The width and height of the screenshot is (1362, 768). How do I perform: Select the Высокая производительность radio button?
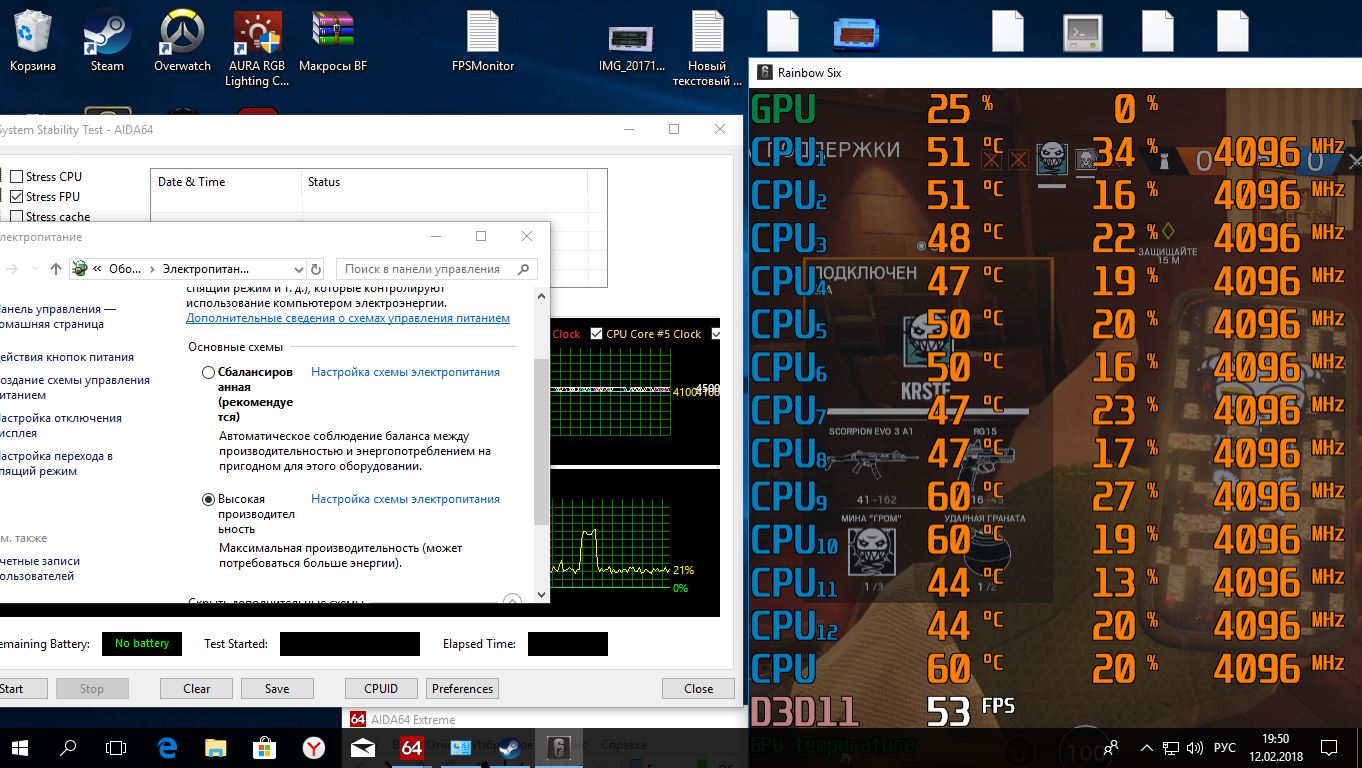click(x=209, y=499)
